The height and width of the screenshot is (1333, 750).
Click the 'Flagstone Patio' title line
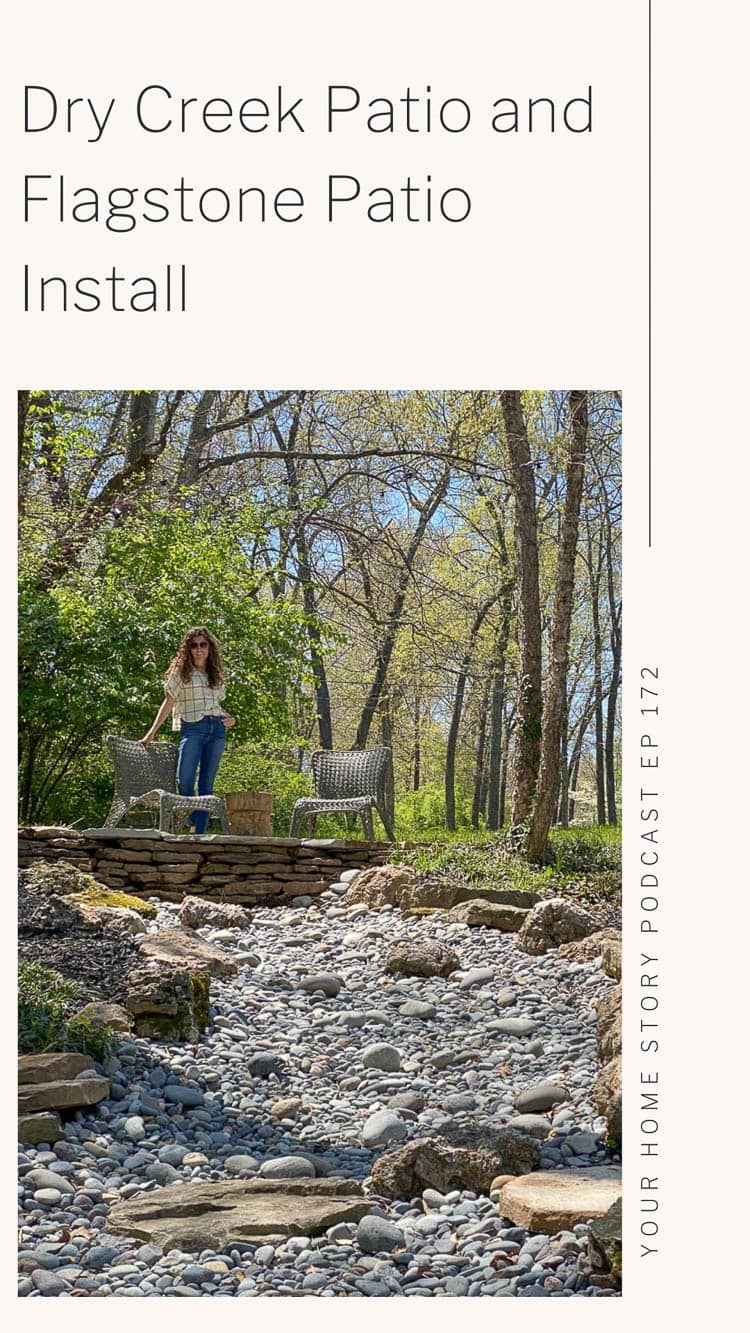click(246, 201)
